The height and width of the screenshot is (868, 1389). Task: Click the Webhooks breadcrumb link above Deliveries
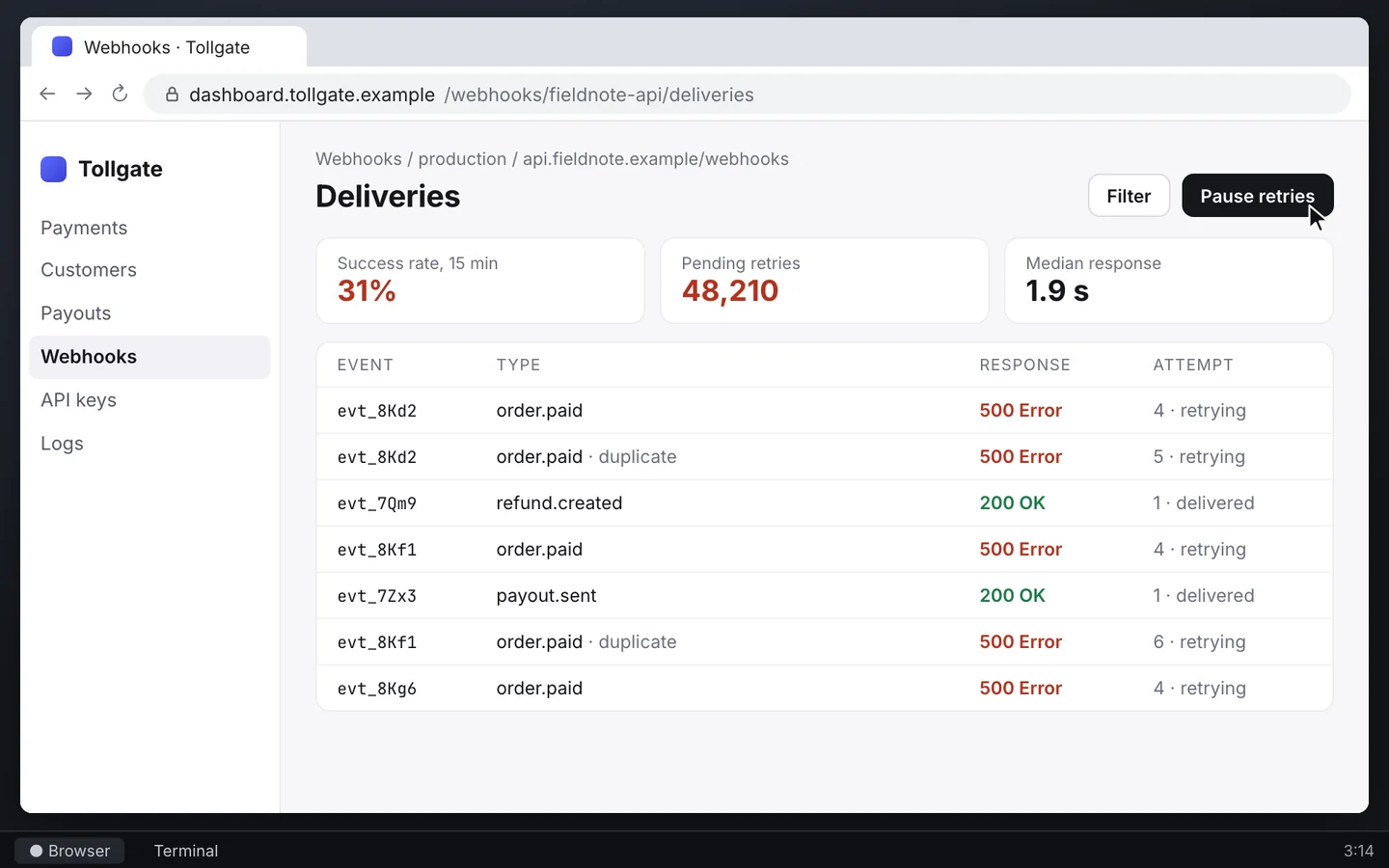[x=359, y=159]
